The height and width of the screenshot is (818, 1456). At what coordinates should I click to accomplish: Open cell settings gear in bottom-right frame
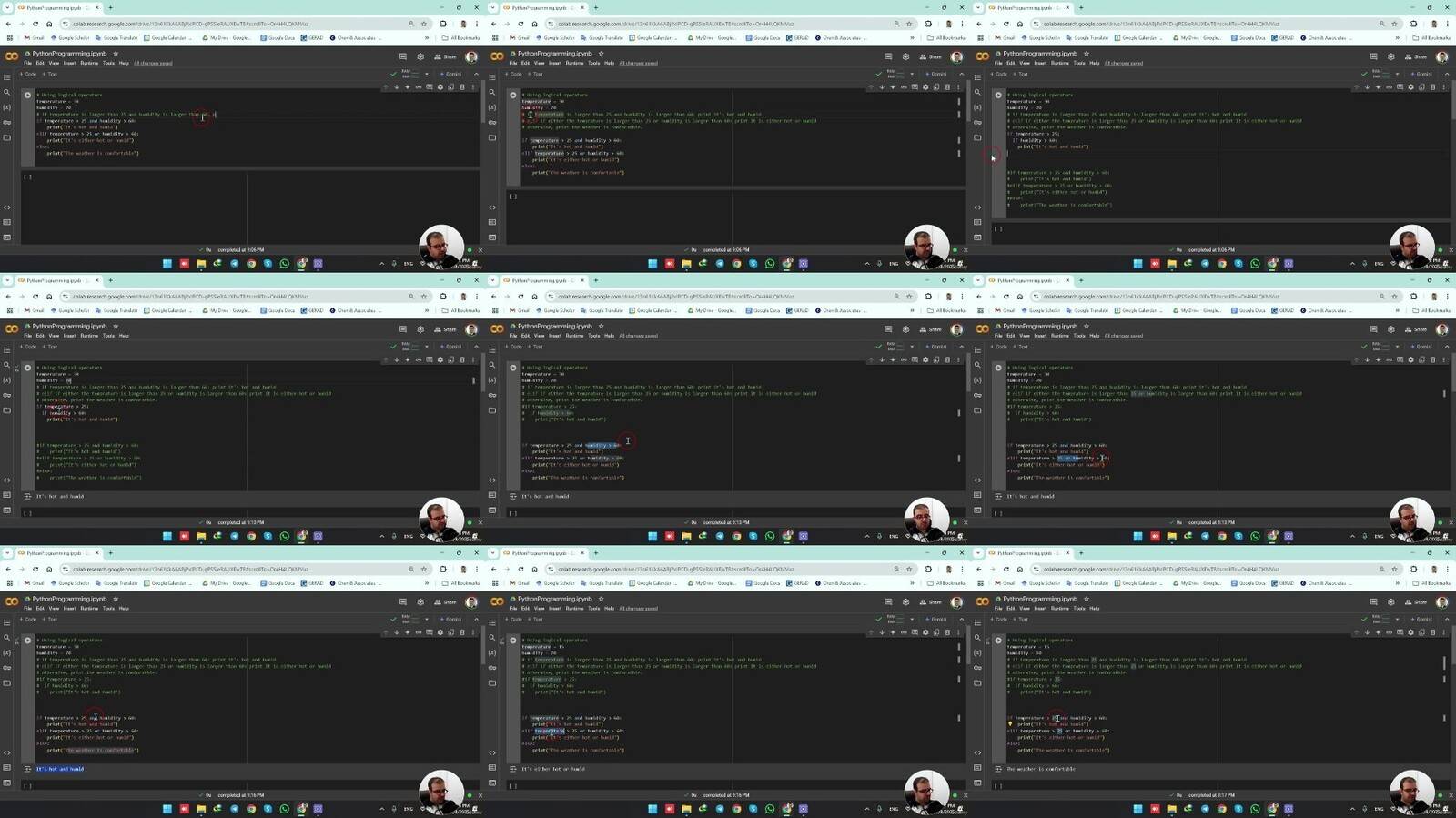(1411, 632)
